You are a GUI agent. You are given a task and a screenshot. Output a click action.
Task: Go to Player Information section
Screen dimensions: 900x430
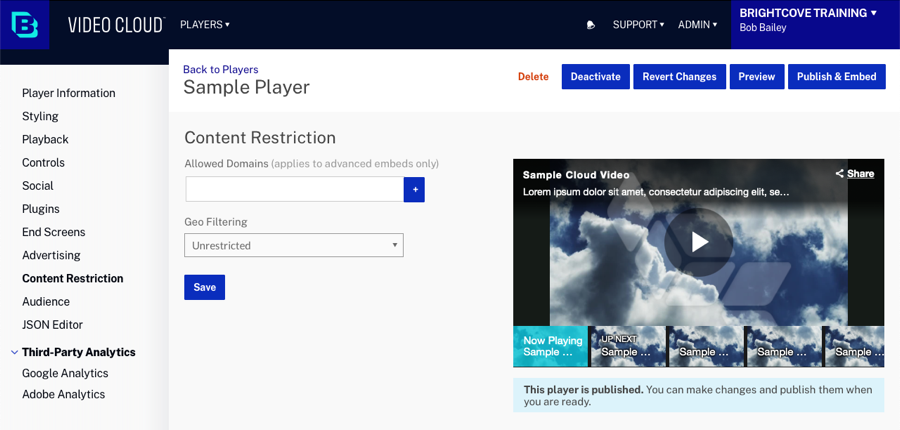coord(69,93)
